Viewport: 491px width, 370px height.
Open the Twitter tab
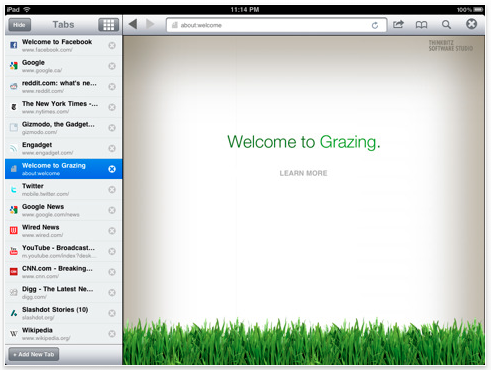(63, 190)
